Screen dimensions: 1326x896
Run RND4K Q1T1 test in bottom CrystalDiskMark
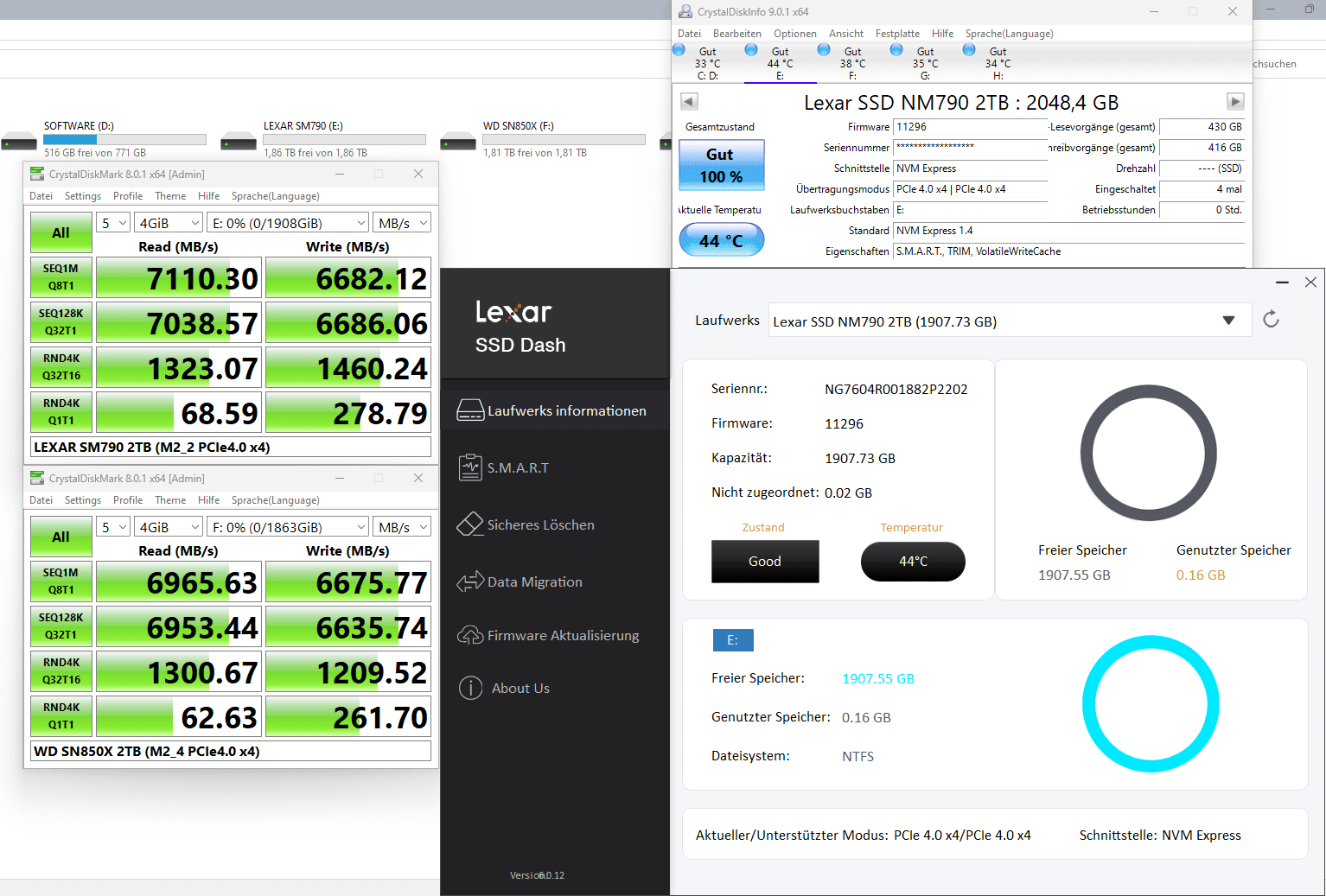coord(61,716)
